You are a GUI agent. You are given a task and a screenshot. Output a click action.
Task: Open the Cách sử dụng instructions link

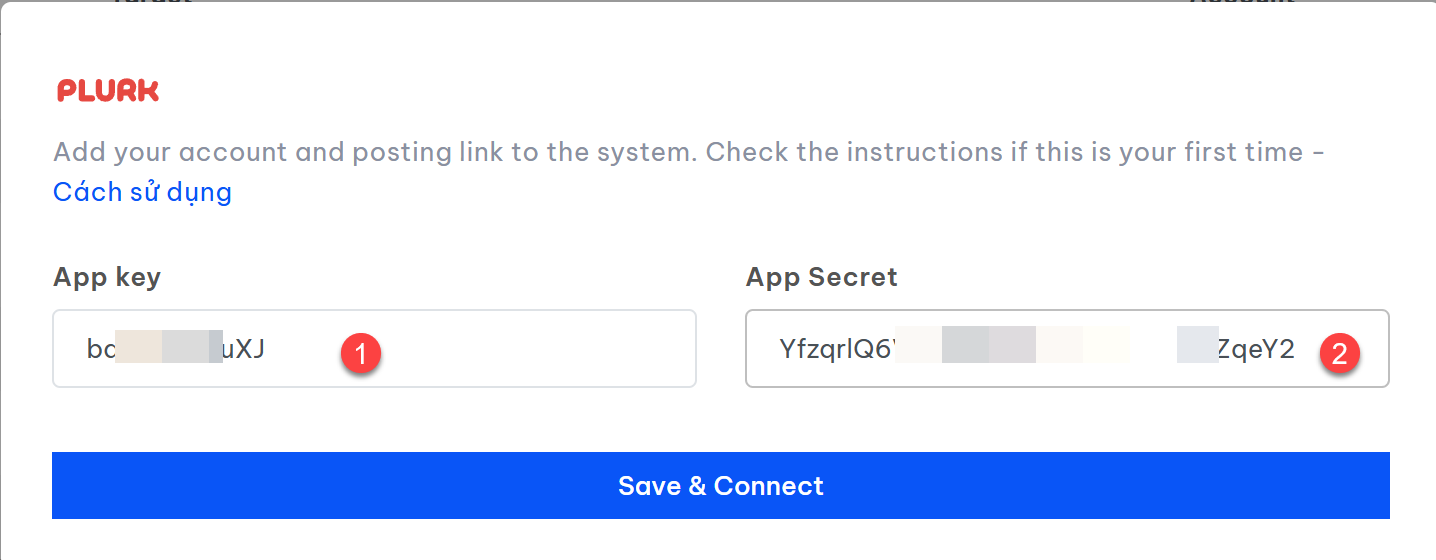(x=142, y=191)
